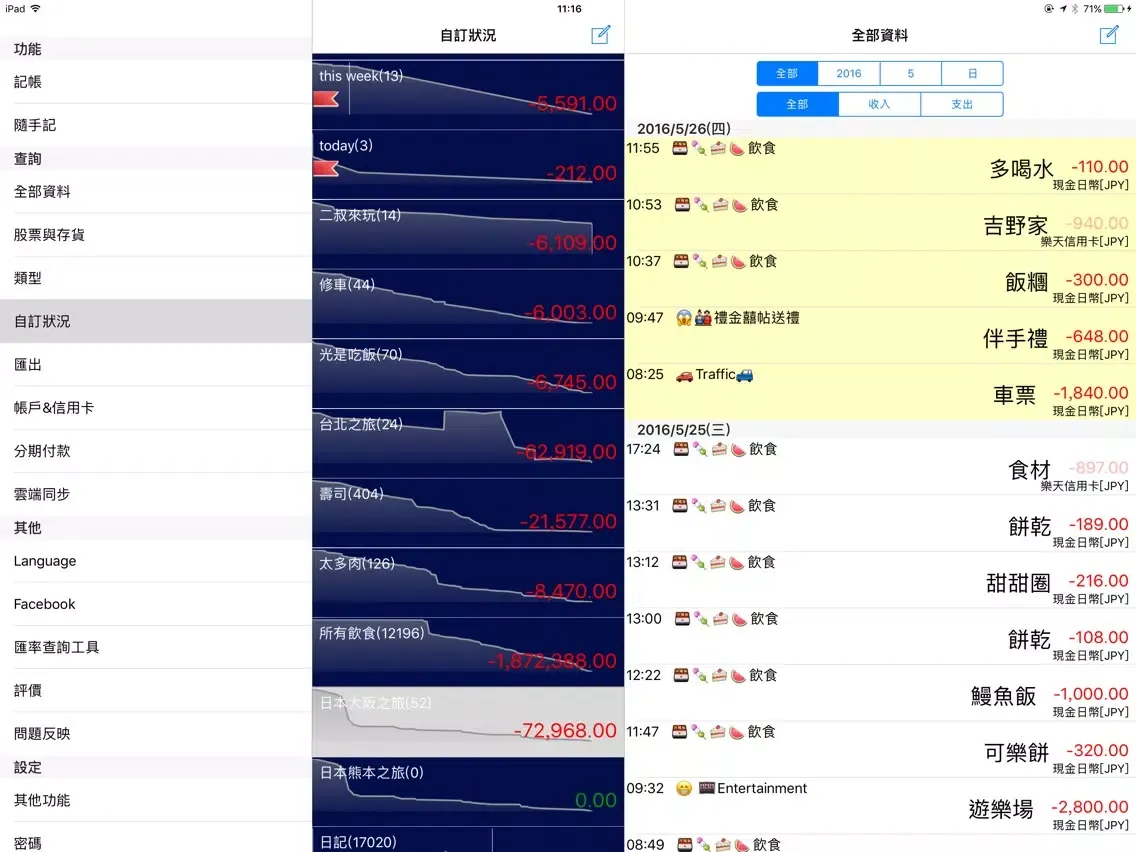Screen dimensions: 1136x852
Task: Open 雲端同步 in the sidebar
Action: pyautogui.click(x=156, y=494)
